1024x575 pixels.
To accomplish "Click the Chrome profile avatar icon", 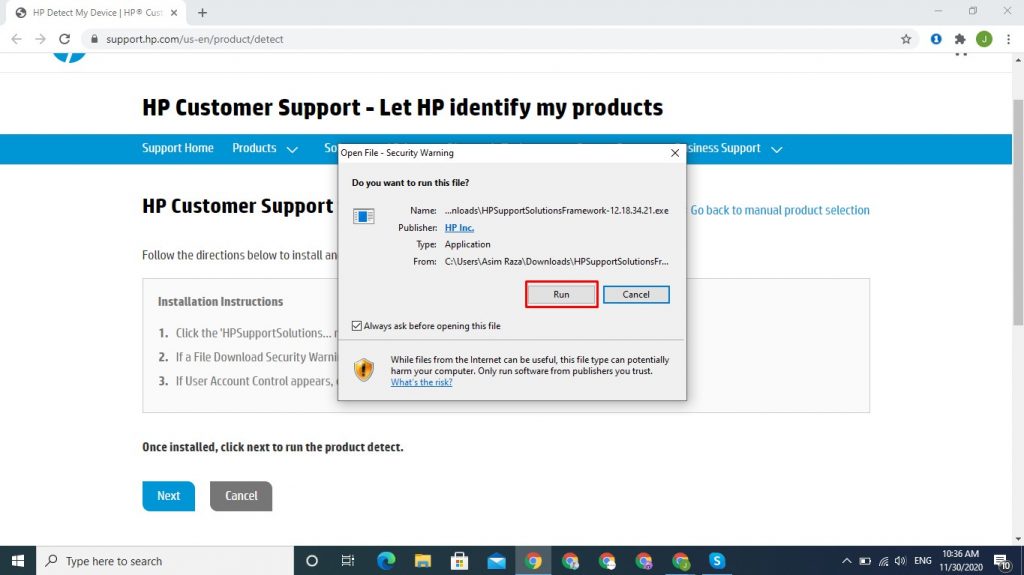I will (x=984, y=39).
